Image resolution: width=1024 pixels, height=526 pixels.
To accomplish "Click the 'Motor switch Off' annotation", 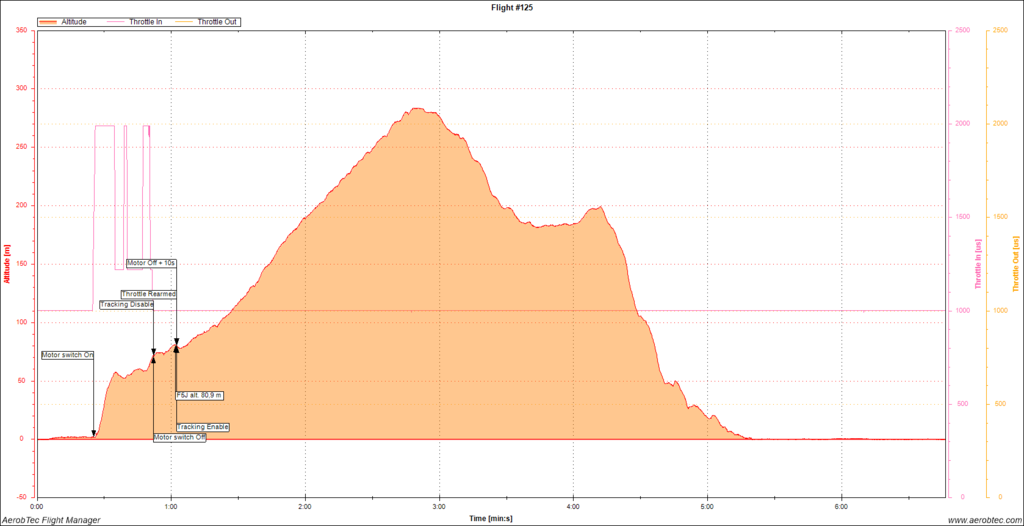I will 180,438.
